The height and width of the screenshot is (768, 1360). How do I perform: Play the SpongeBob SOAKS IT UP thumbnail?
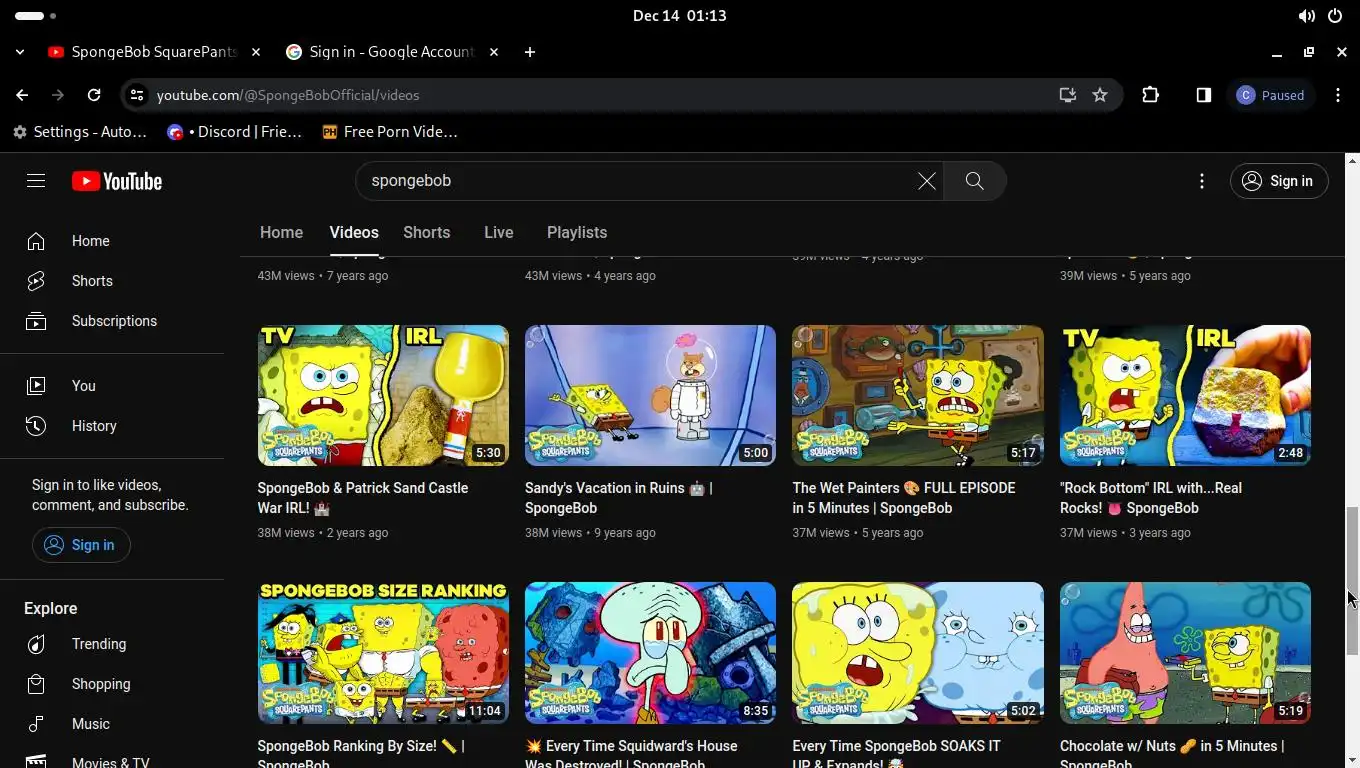(918, 653)
